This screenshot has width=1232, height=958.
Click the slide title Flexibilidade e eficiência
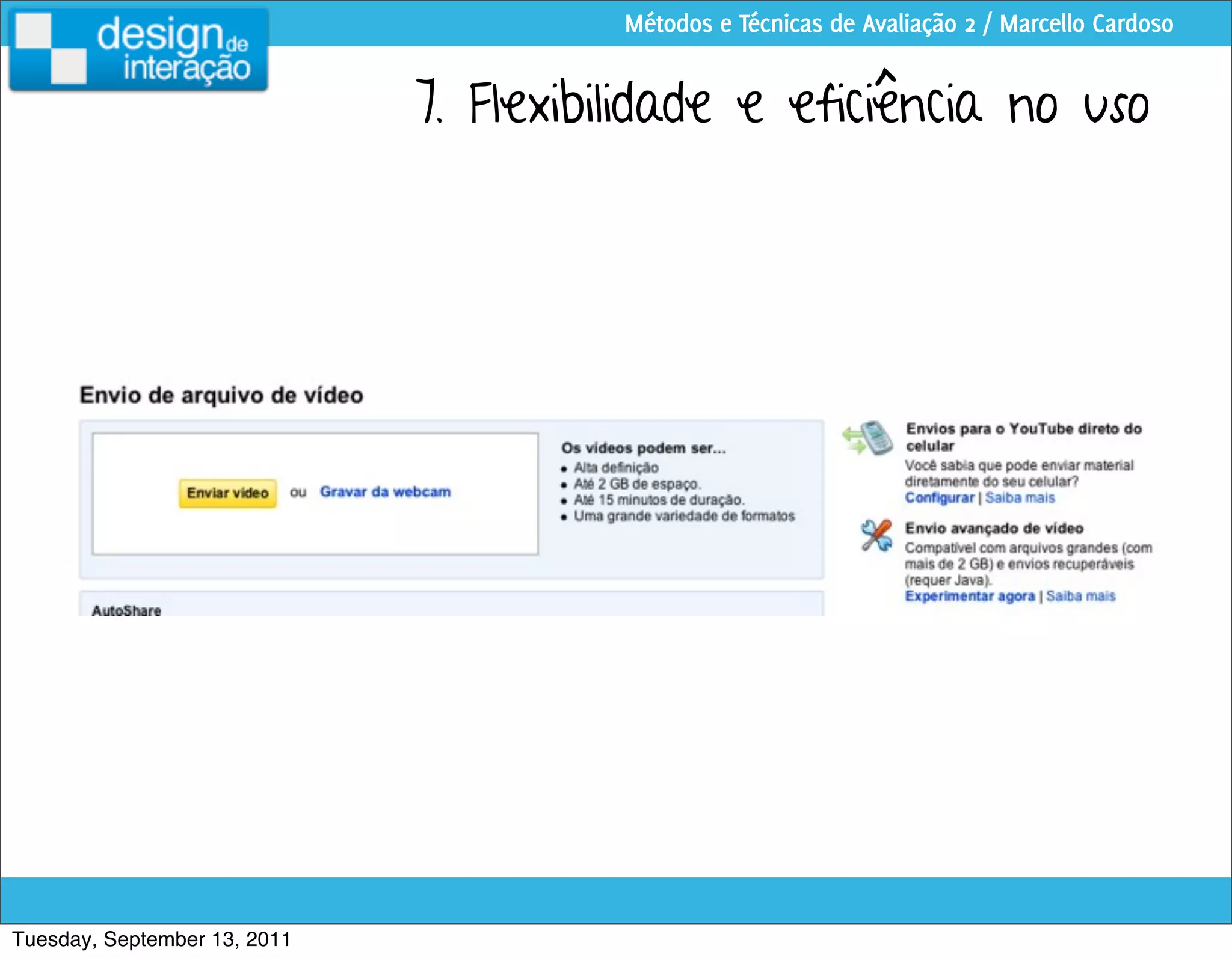(782, 103)
